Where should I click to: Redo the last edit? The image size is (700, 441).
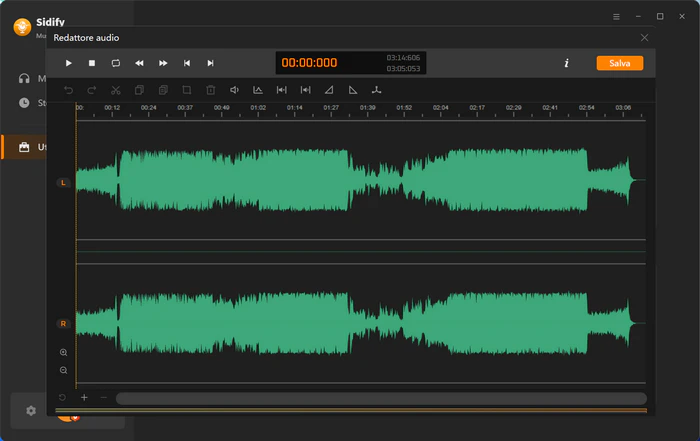click(x=92, y=90)
